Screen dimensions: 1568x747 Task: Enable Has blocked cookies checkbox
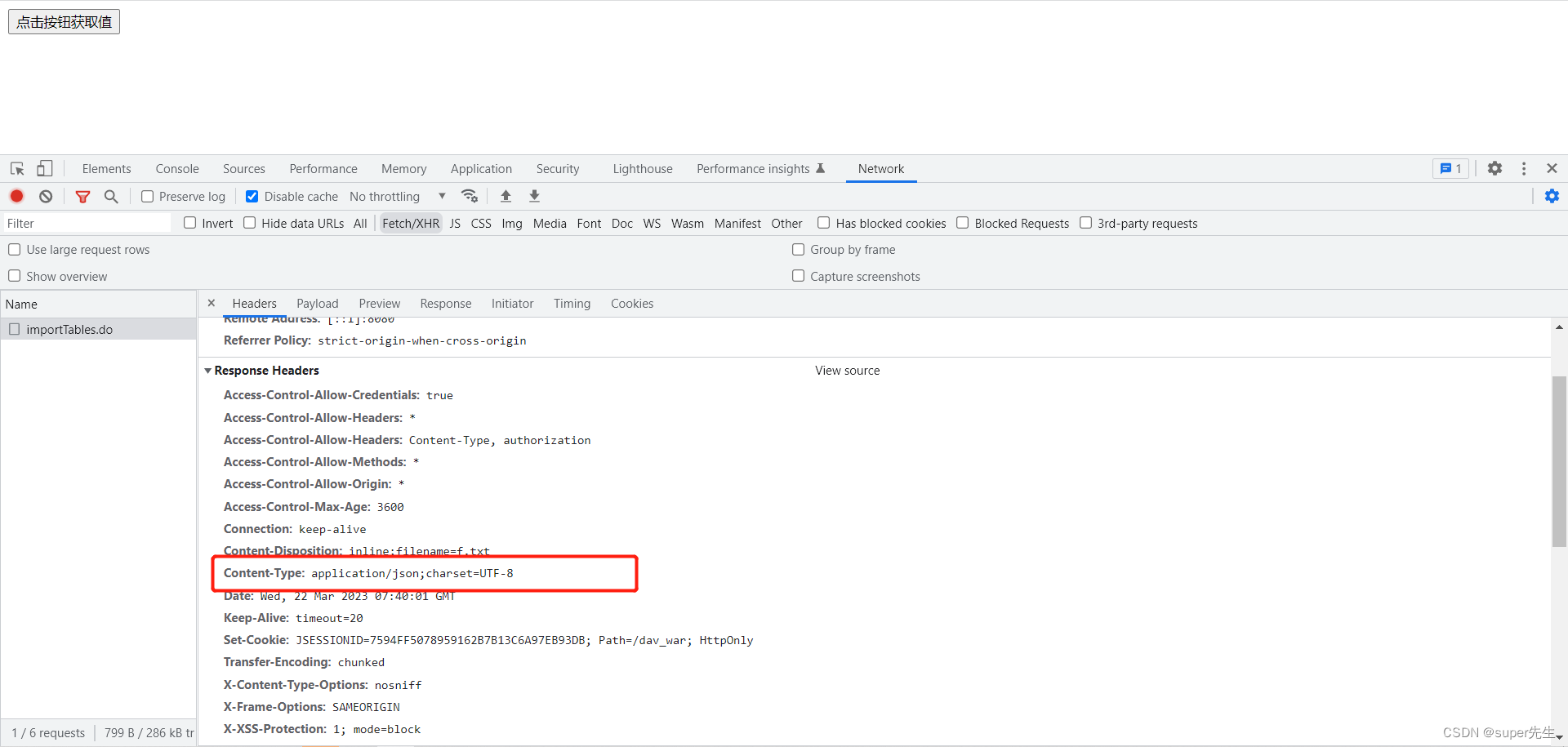click(x=824, y=223)
